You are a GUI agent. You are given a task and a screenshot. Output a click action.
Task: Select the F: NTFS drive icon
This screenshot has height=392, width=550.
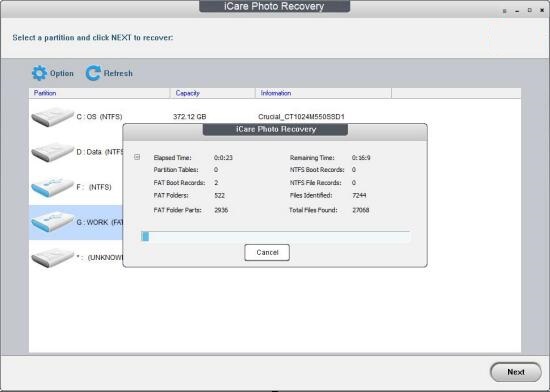(52, 187)
